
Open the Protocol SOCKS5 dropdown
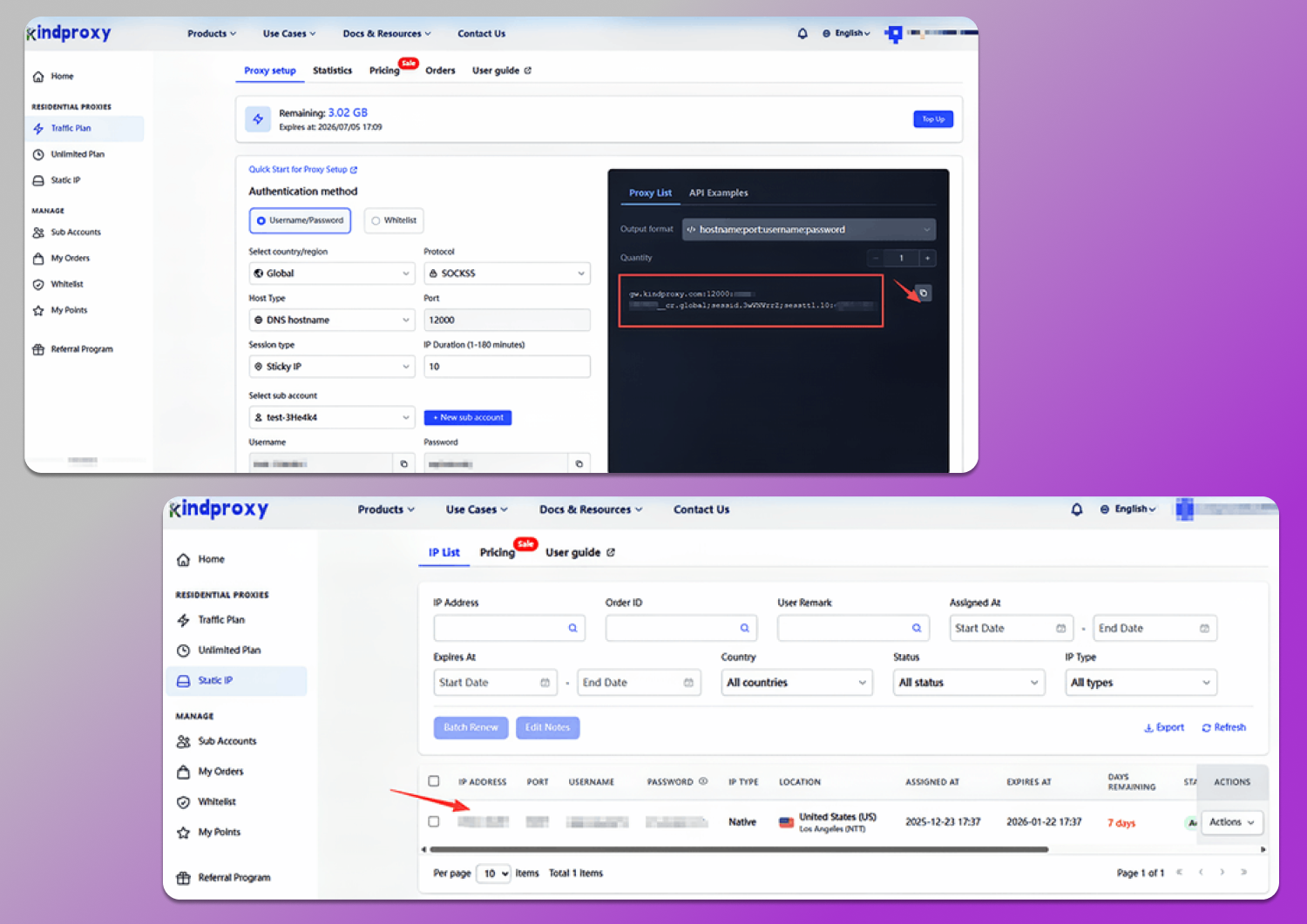pos(506,273)
